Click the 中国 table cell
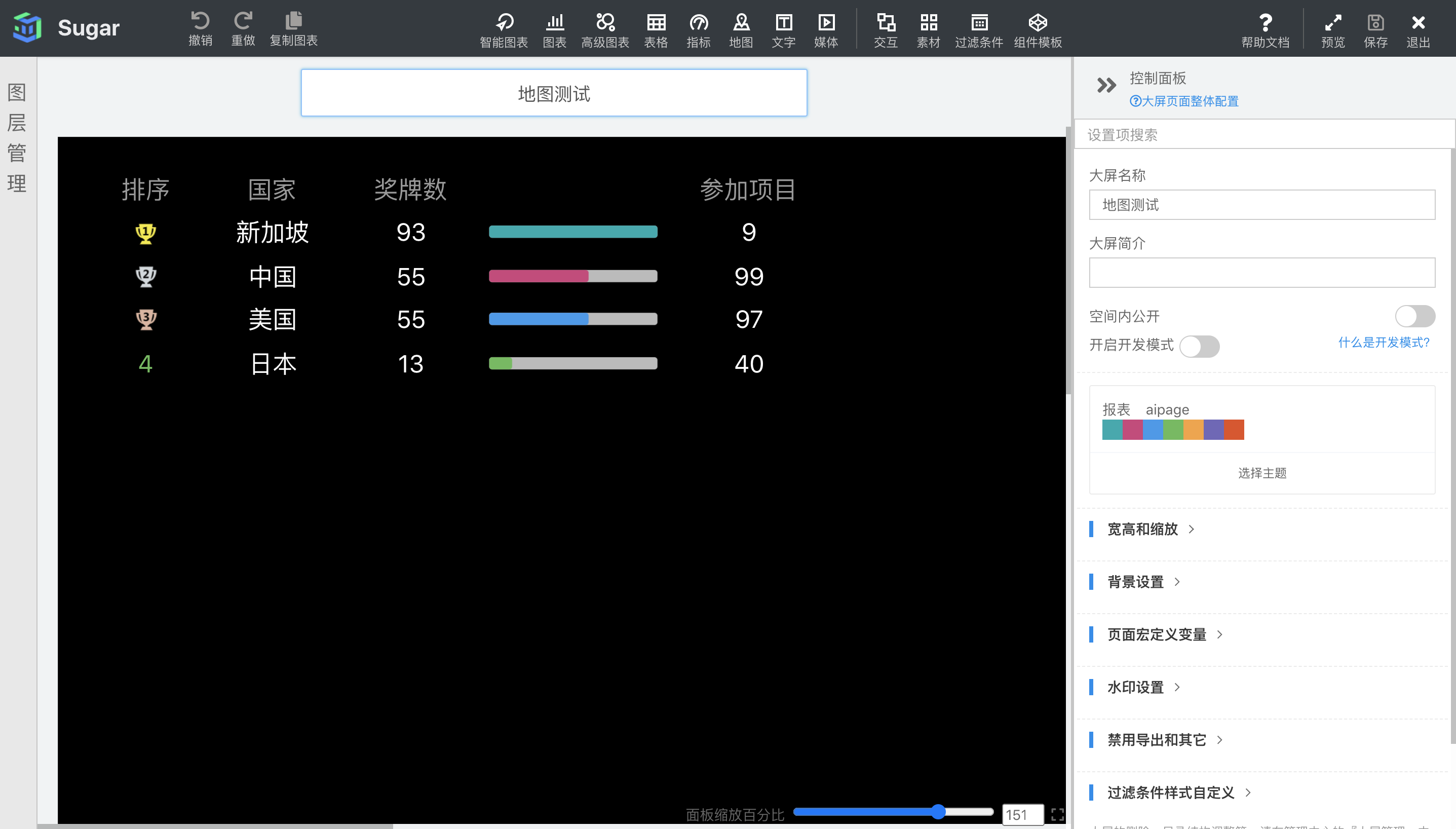This screenshot has height=829, width=1456. pos(273,277)
